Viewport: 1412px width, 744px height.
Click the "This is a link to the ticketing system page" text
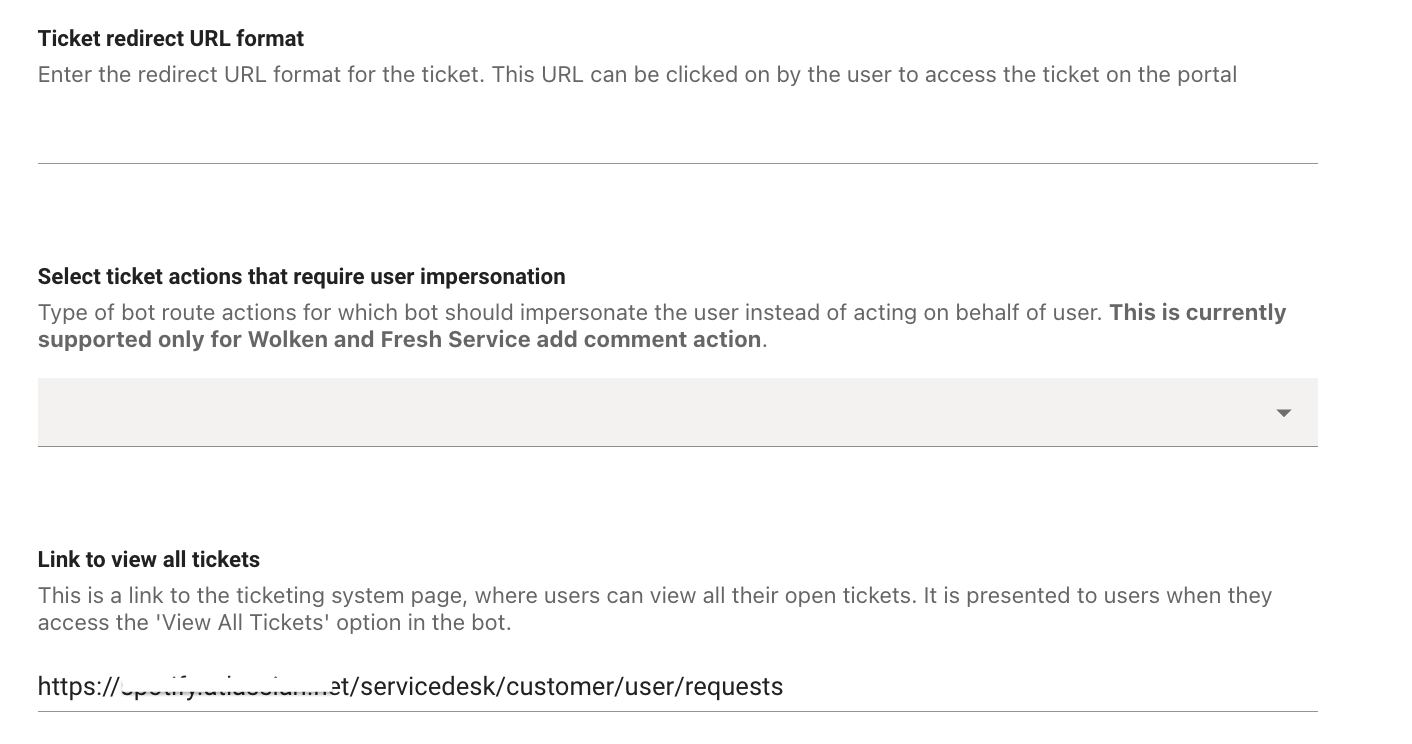(x=252, y=596)
